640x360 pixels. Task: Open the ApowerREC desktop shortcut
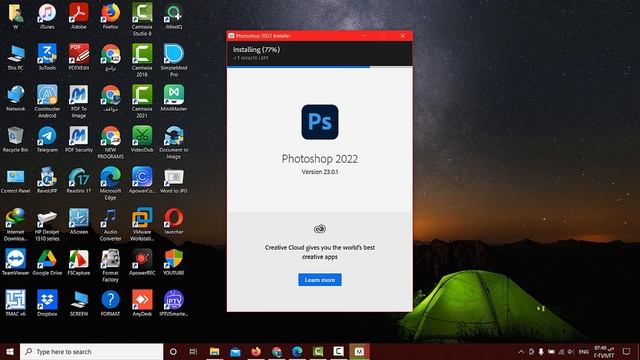pos(142,263)
